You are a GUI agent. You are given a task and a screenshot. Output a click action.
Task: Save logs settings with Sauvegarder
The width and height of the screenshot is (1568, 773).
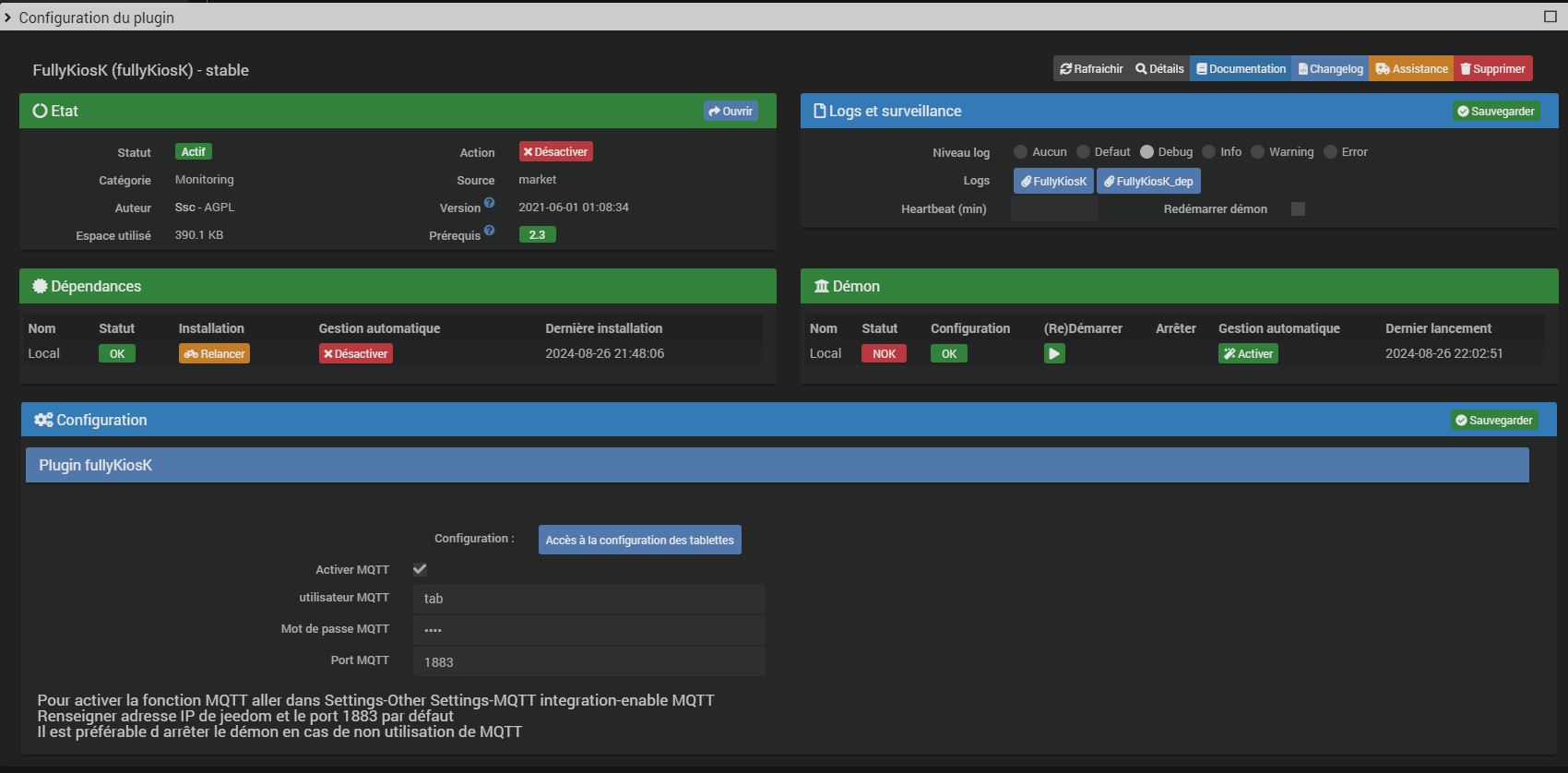(x=1495, y=112)
